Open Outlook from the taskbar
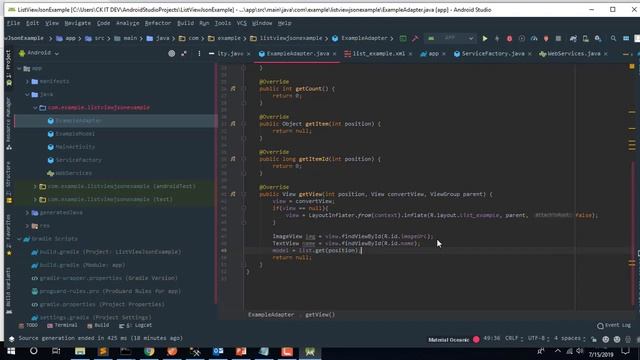This screenshot has height=360, width=640. (218, 351)
